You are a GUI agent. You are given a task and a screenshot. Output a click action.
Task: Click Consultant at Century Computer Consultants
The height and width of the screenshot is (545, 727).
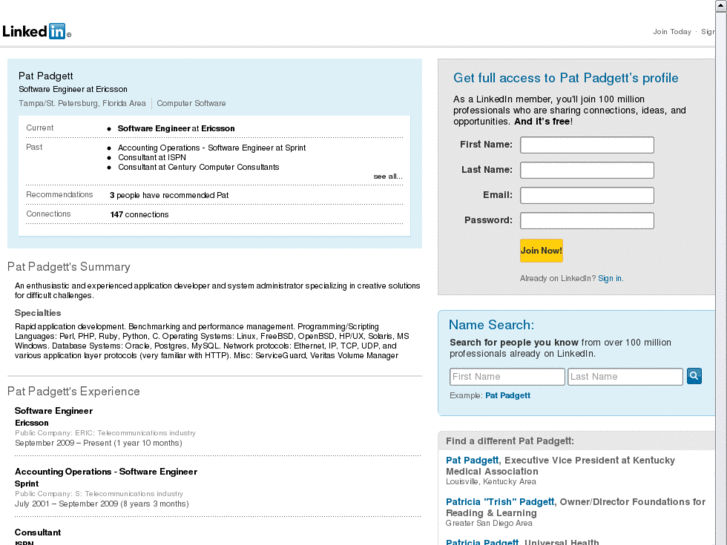pyautogui.click(x=198, y=167)
